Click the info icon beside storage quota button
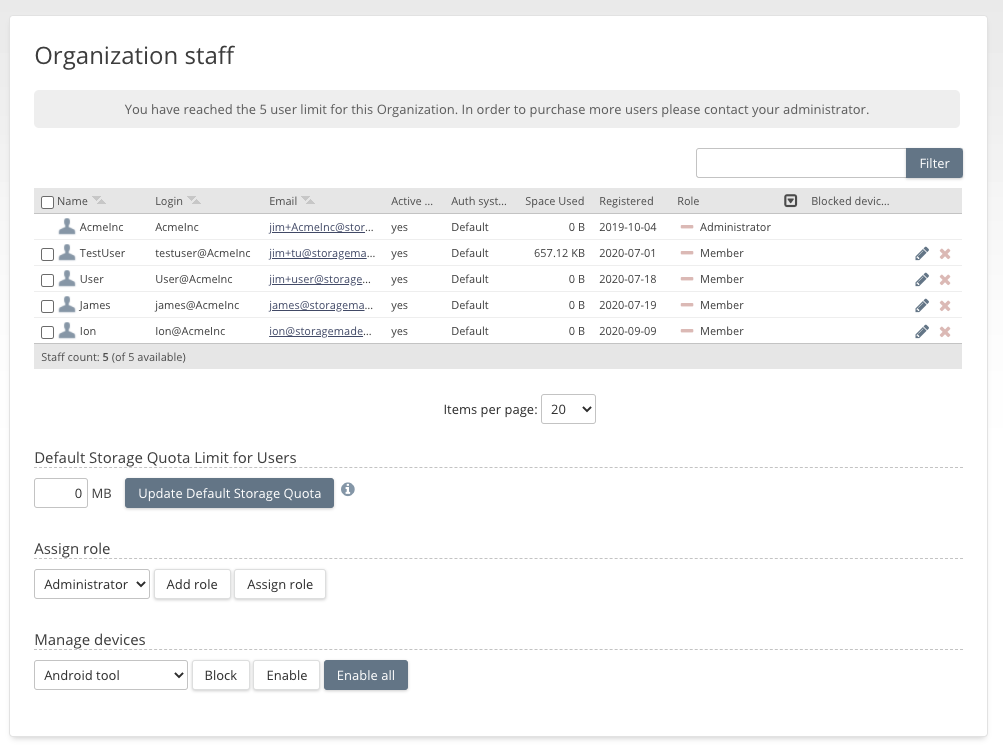The image size is (1003, 750). [348, 490]
